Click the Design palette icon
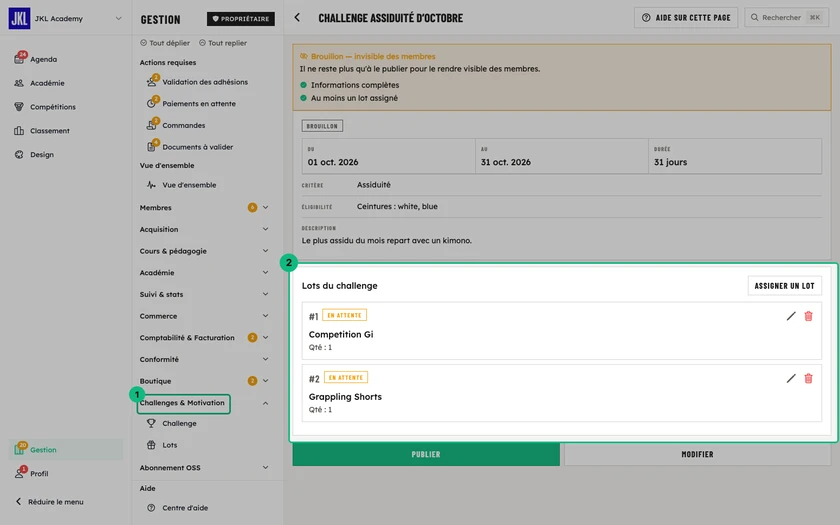This screenshot has width=840, height=525. [19, 154]
